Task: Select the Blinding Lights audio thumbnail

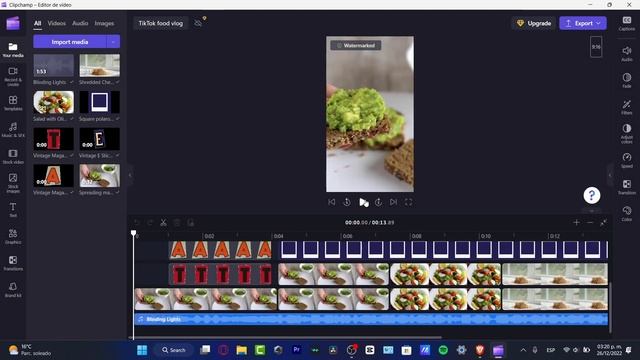Action: (x=53, y=65)
